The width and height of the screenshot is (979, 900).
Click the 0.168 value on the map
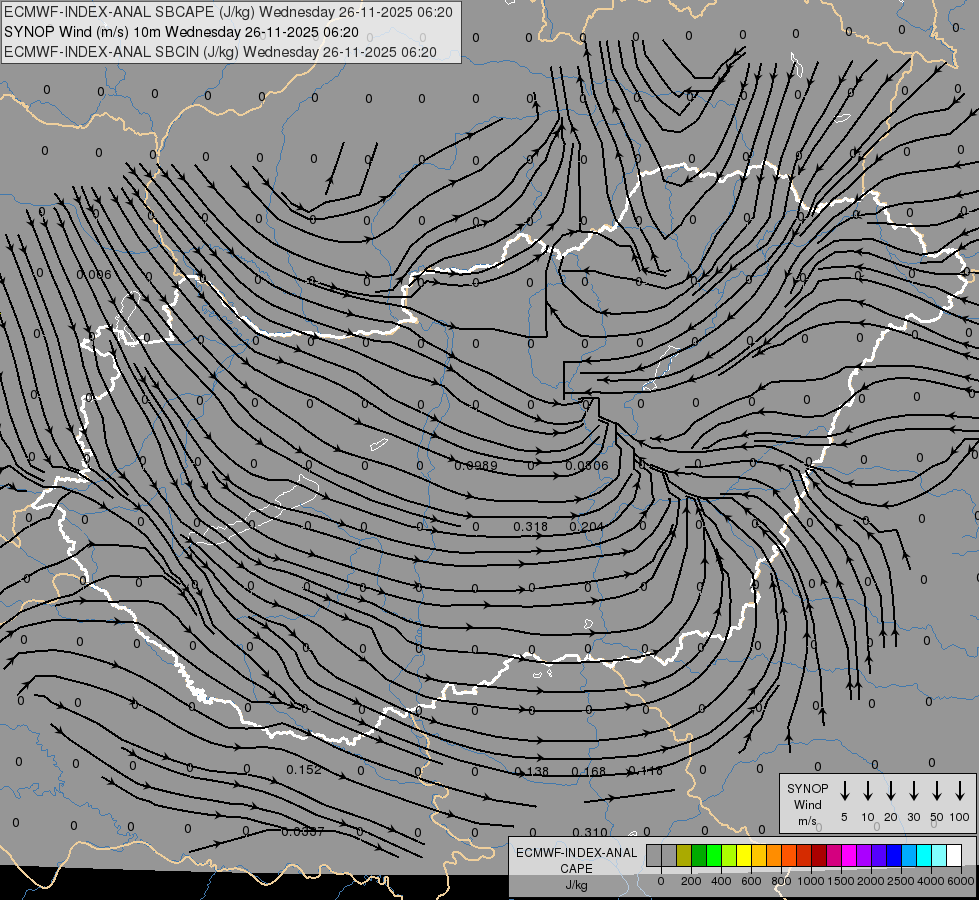(589, 771)
